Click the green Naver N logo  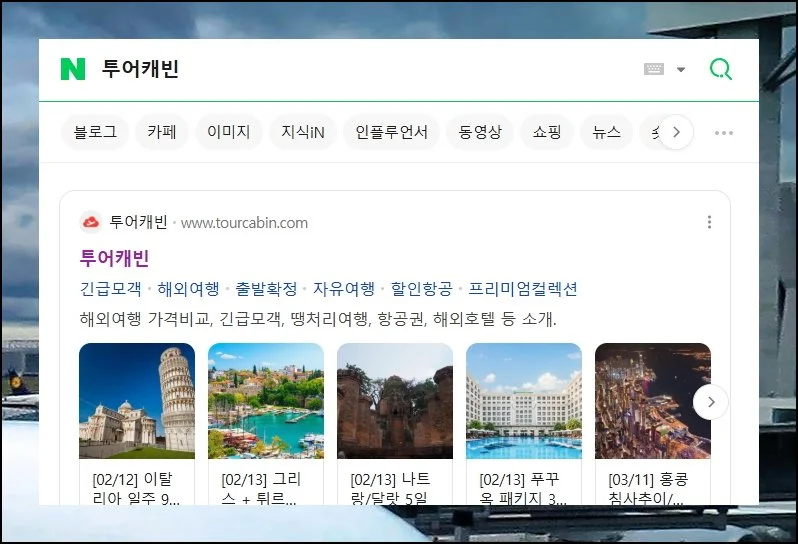(x=73, y=69)
